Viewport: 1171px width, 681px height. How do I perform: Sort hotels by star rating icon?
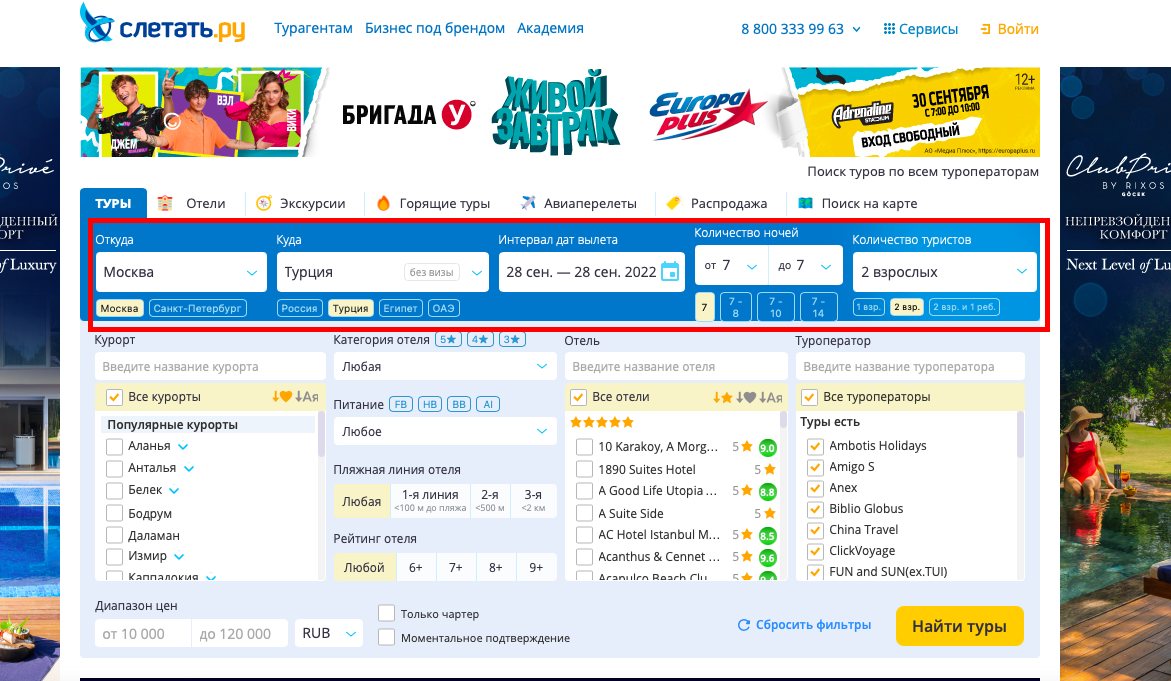click(x=721, y=397)
